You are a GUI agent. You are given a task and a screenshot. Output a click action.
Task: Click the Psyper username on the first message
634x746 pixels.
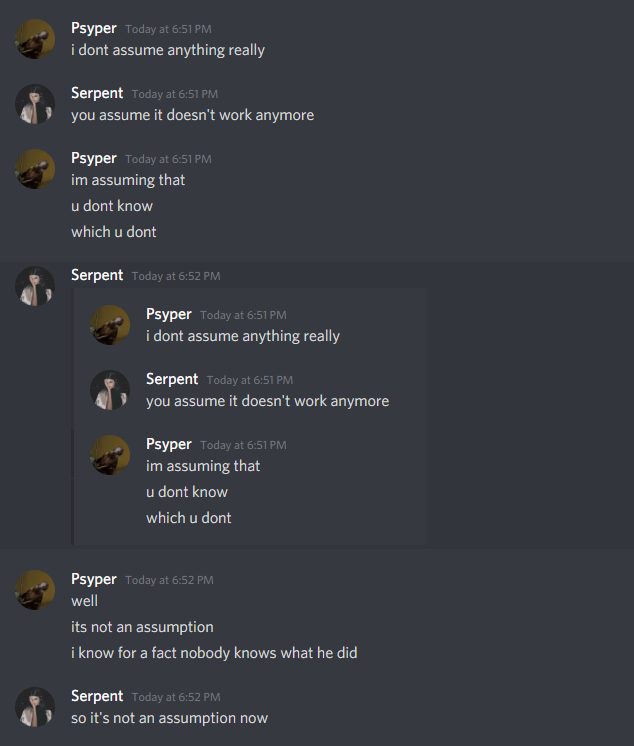(x=94, y=29)
